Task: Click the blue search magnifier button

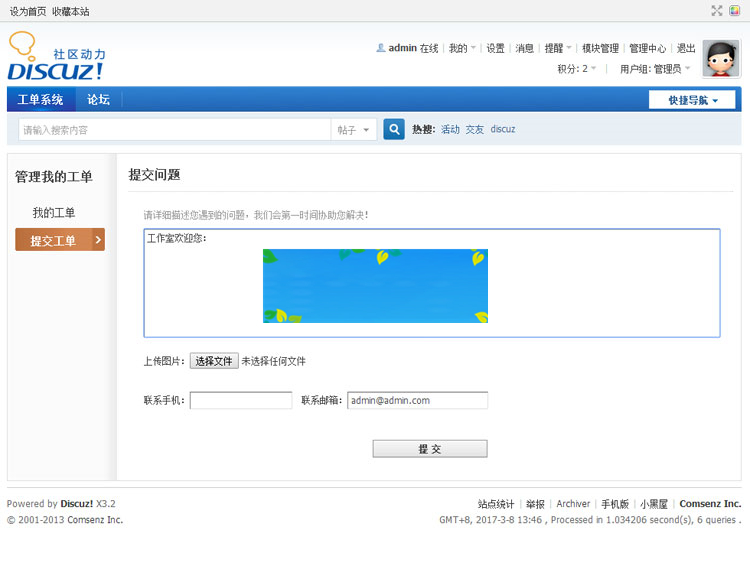Action: [394, 130]
